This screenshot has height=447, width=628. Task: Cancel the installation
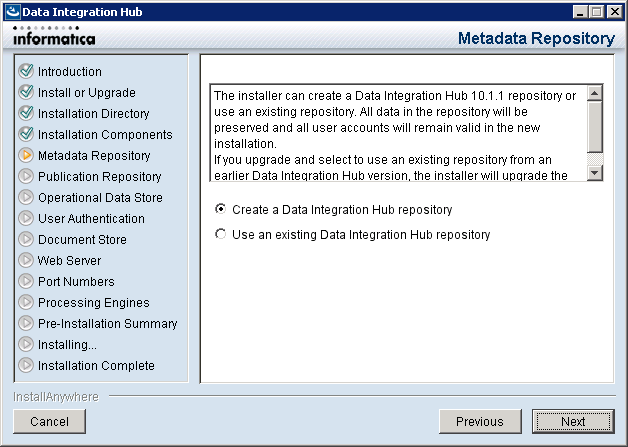[x=50, y=421]
